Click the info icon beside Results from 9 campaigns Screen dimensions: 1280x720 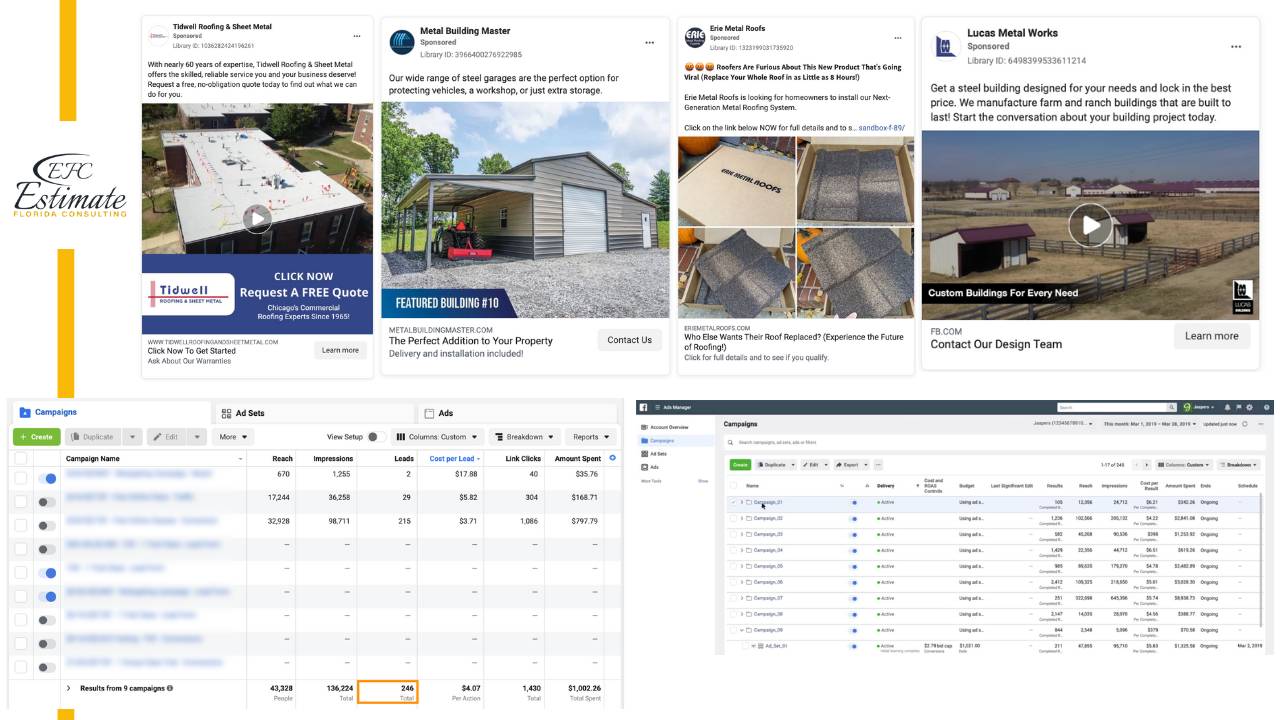[169, 688]
